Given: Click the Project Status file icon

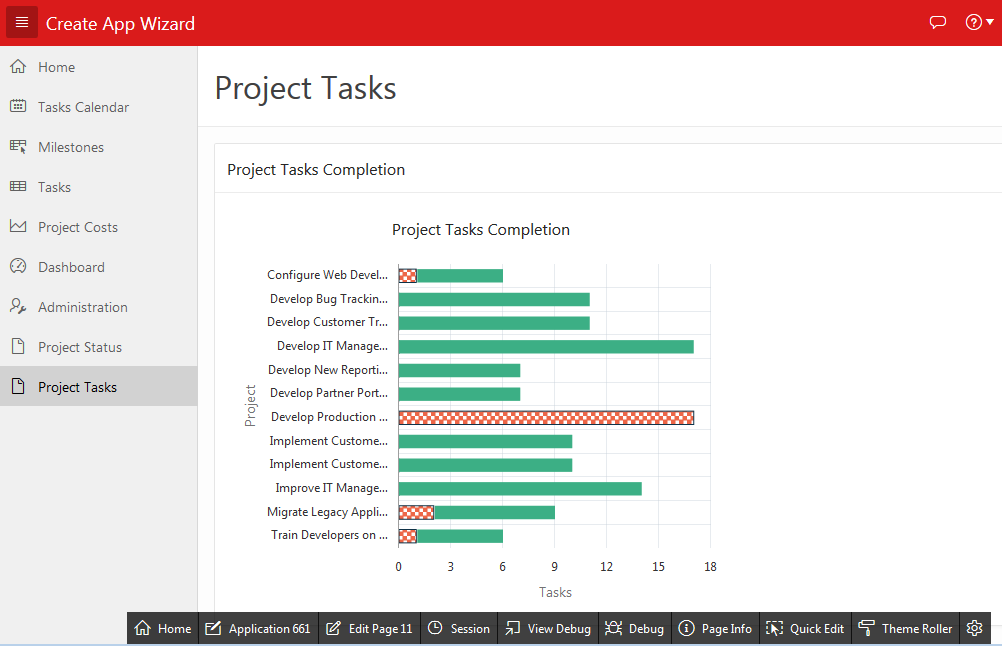Looking at the screenshot, I should point(18,346).
